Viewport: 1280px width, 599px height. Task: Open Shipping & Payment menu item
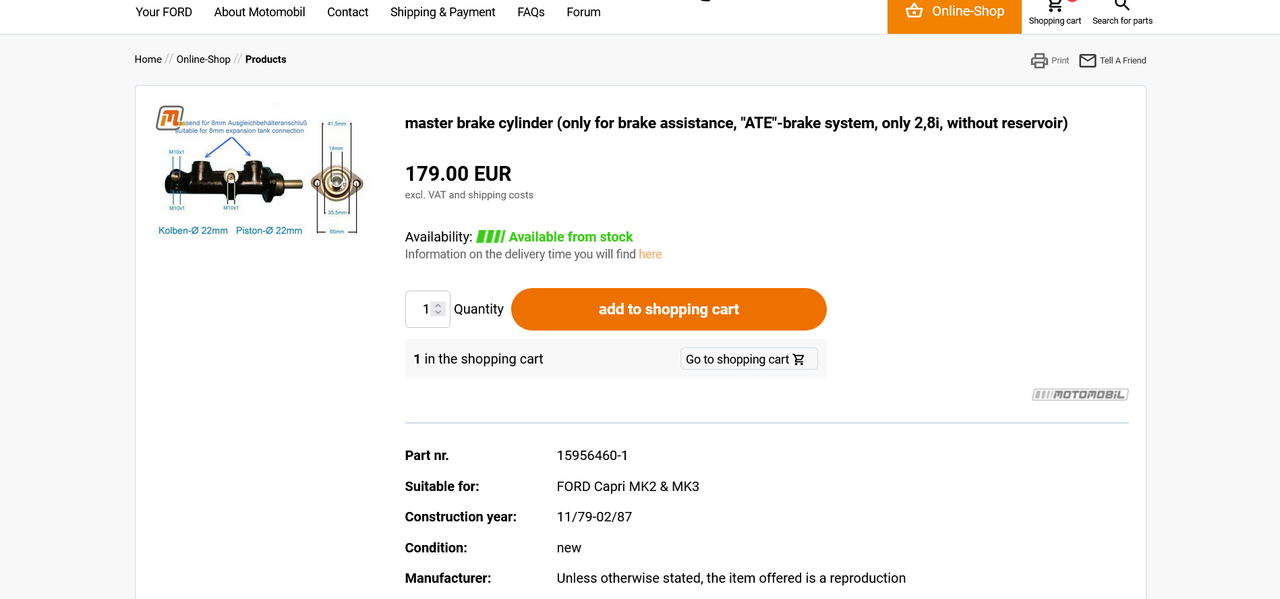443,12
